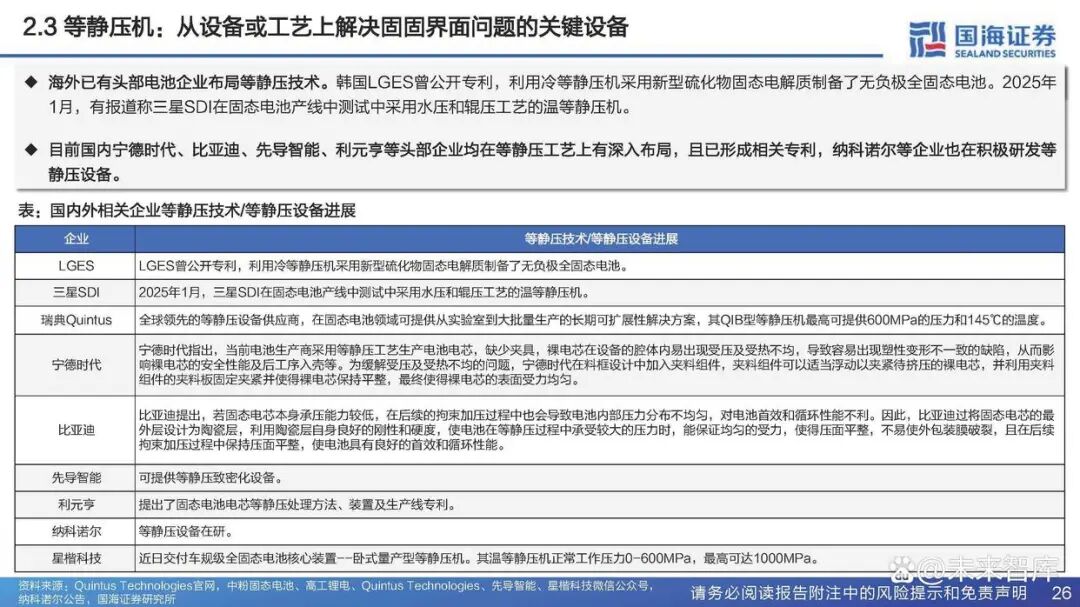Image resolution: width=1080 pixels, height=607 pixels.
Task: Select the '宁德时代' company cell
Action: (75, 364)
